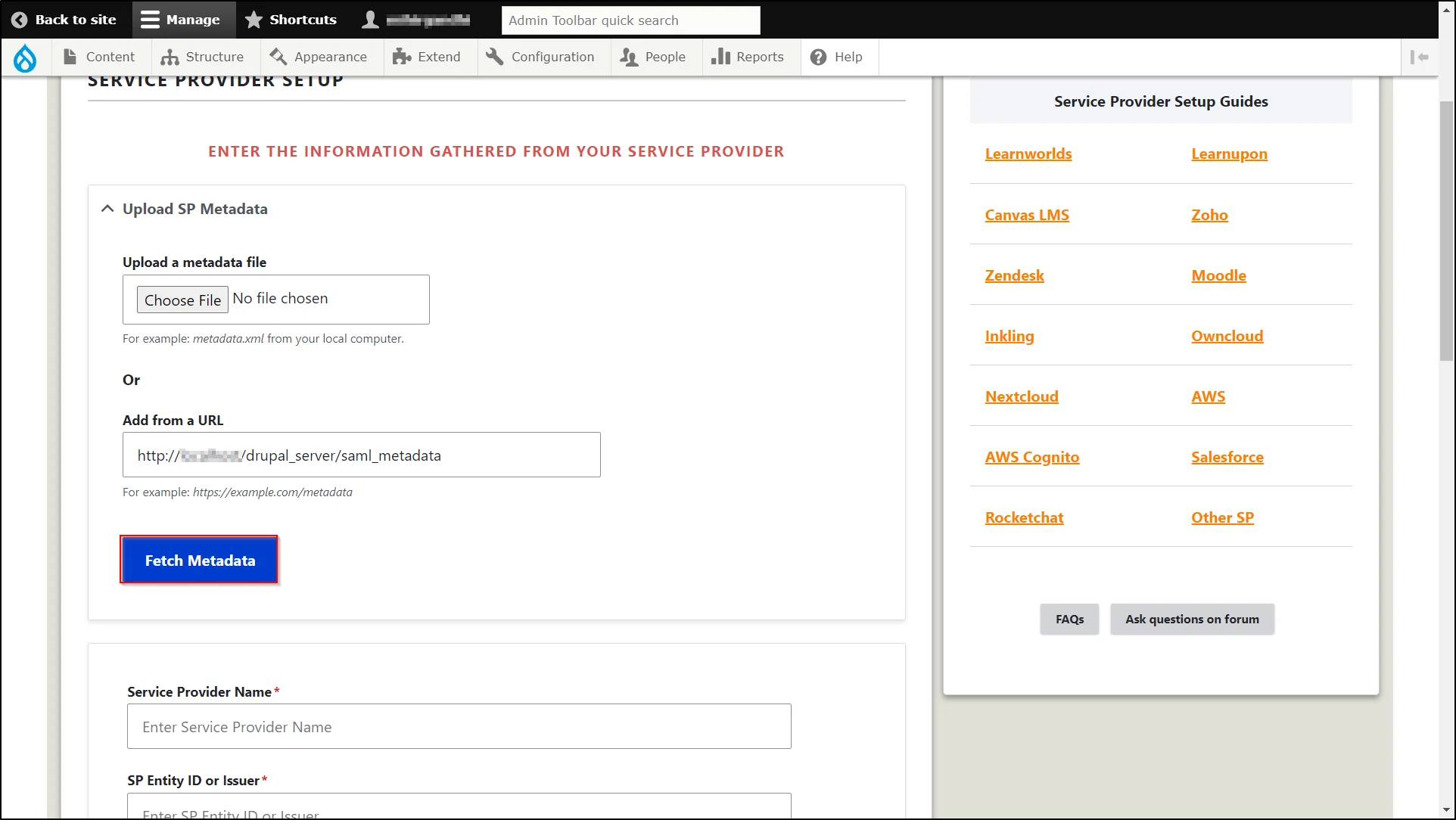Open the Help menu
Screen dimensions: 1456x820
pyautogui.click(x=838, y=56)
